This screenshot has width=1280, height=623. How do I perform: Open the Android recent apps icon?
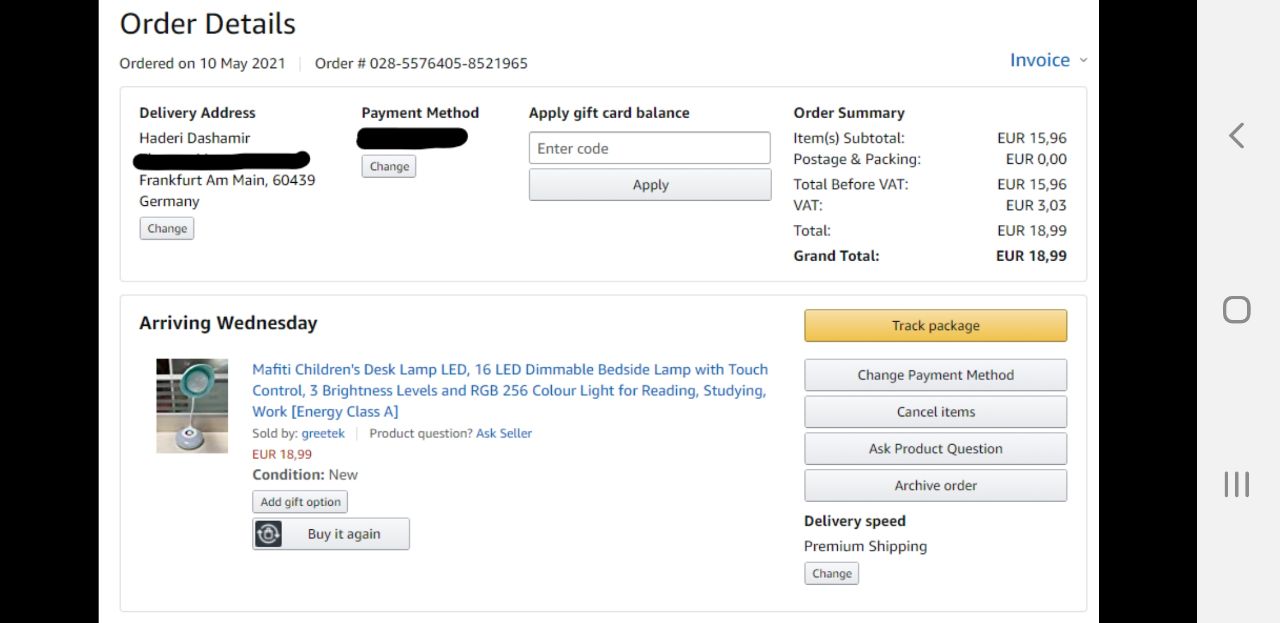(1237, 484)
